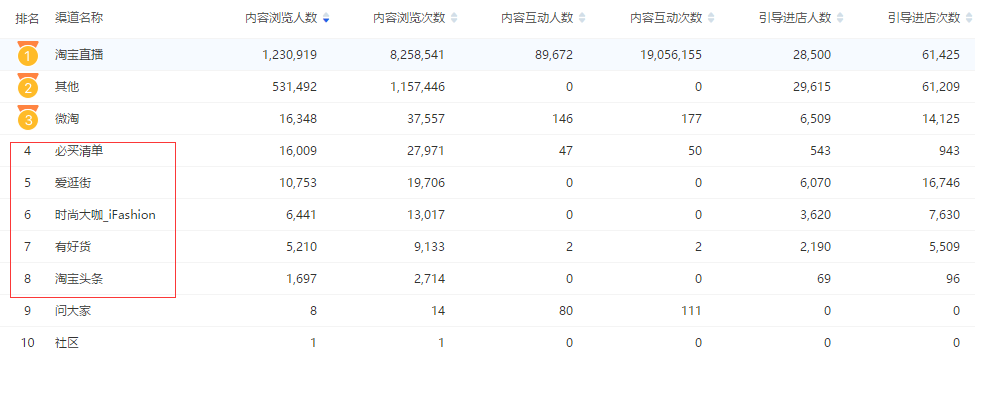996x394 pixels.
Task: Click the 引导进店次数 header label
Action: (924, 18)
